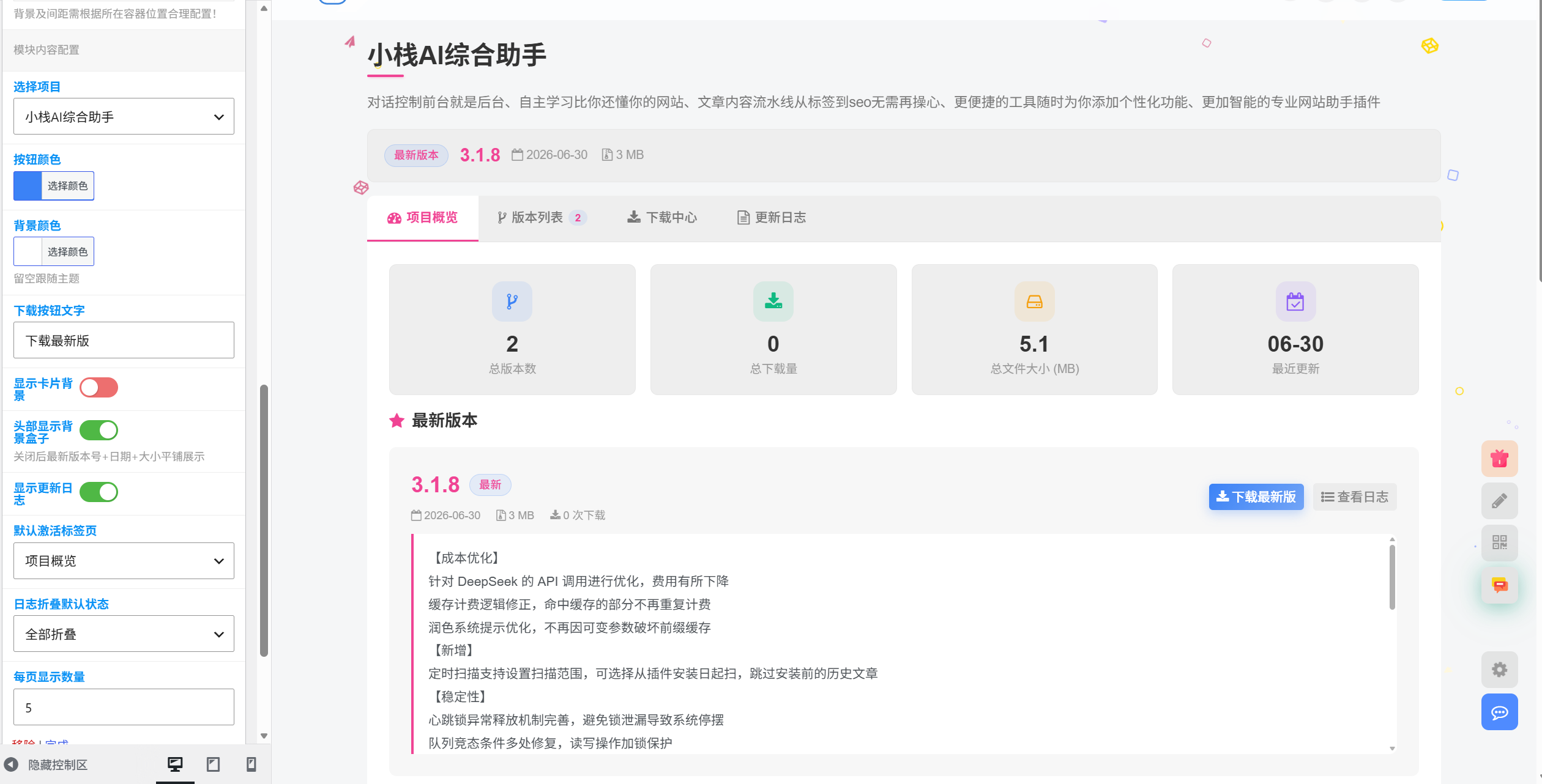Click the control panel vertical scrollbar thumb

pyautogui.click(x=264, y=520)
